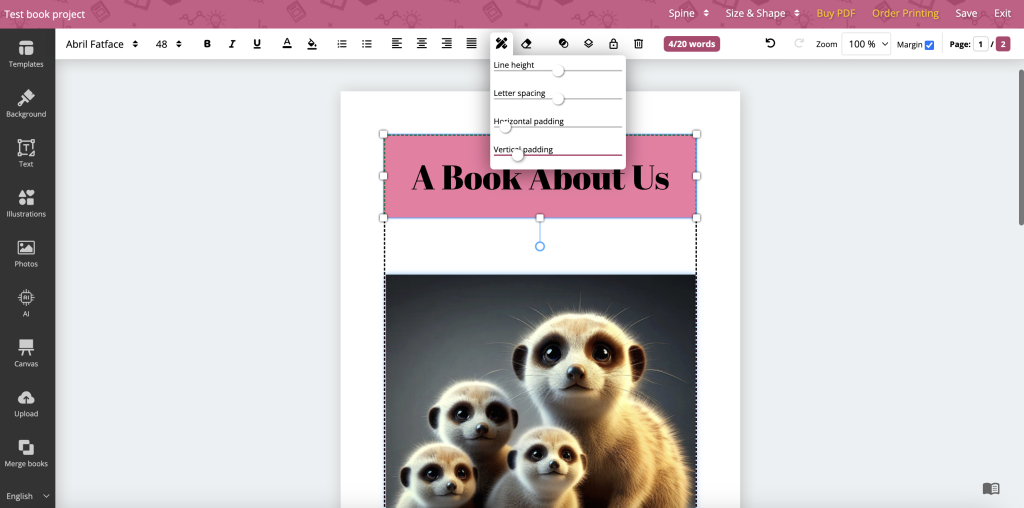This screenshot has width=1024, height=508.
Task: Redo the last action
Action: coord(798,43)
